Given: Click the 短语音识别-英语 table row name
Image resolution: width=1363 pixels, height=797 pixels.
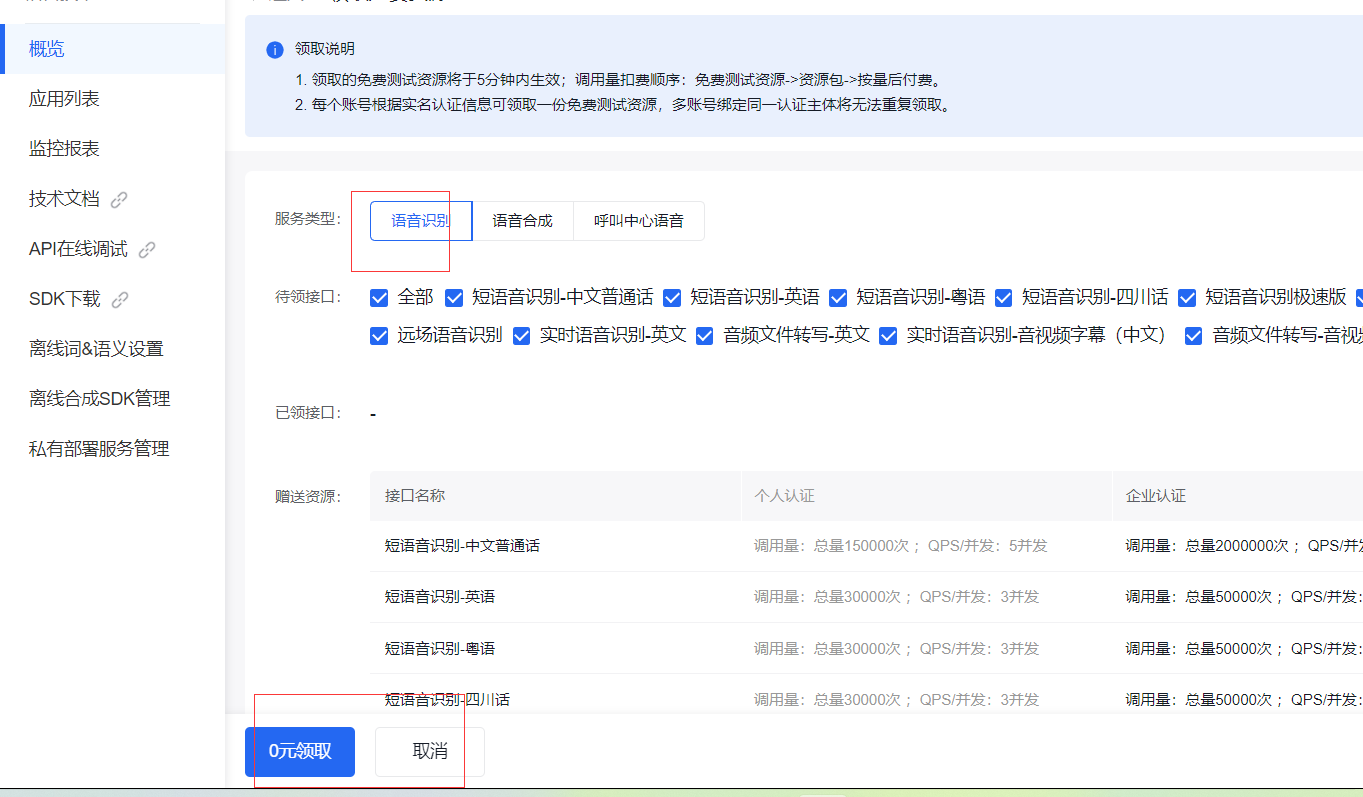Looking at the screenshot, I should (x=440, y=597).
